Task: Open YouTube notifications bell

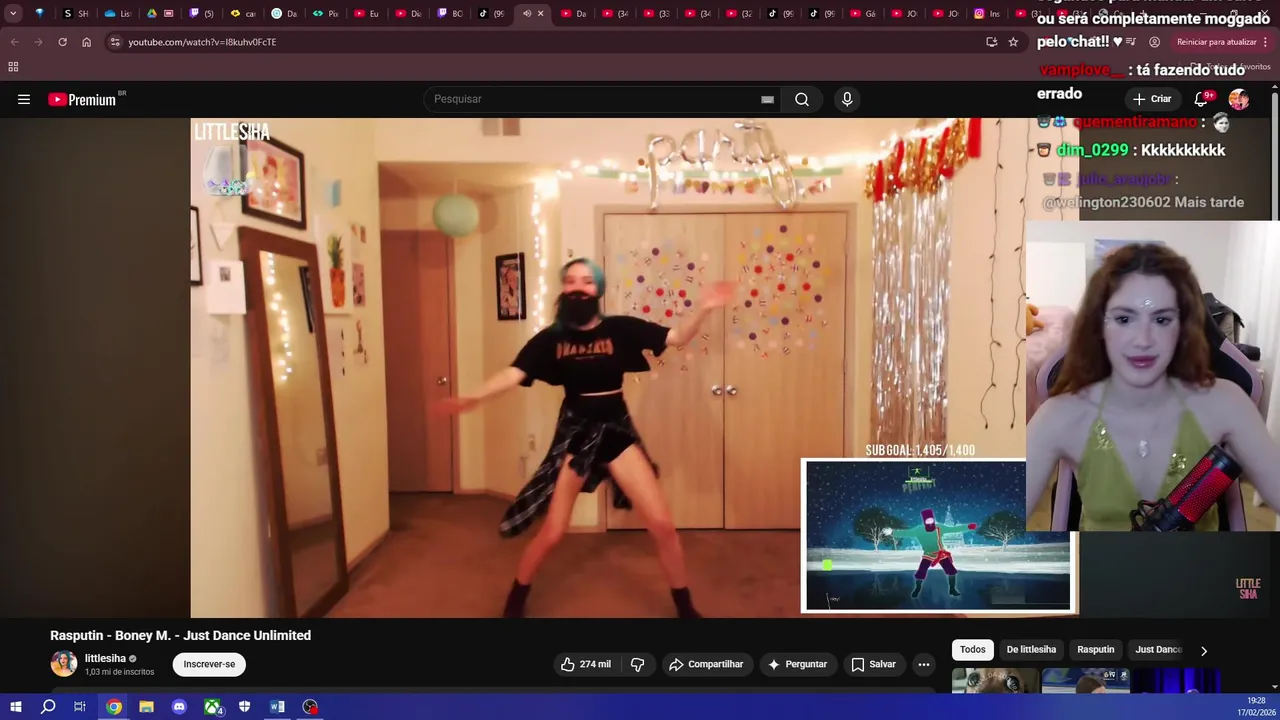Action: pyautogui.click(x=1203, y=99)
